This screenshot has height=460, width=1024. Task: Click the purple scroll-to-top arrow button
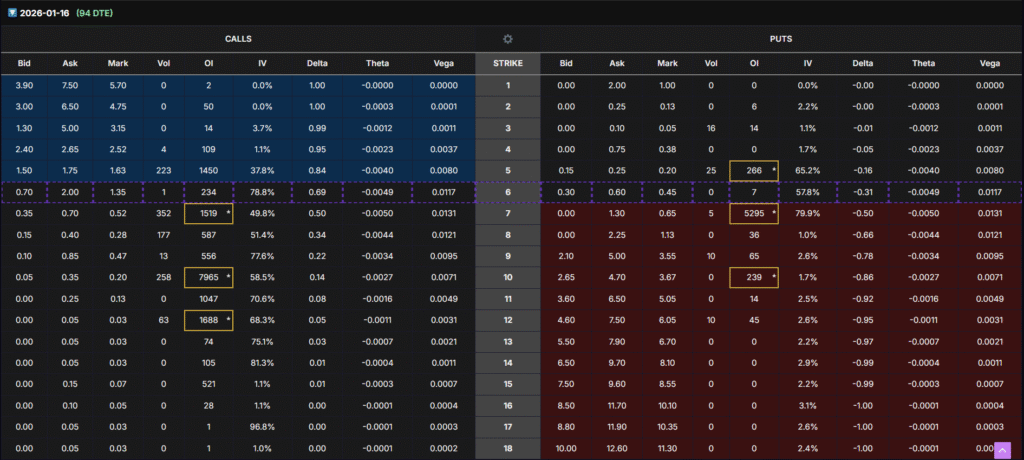coord(1002,450)
